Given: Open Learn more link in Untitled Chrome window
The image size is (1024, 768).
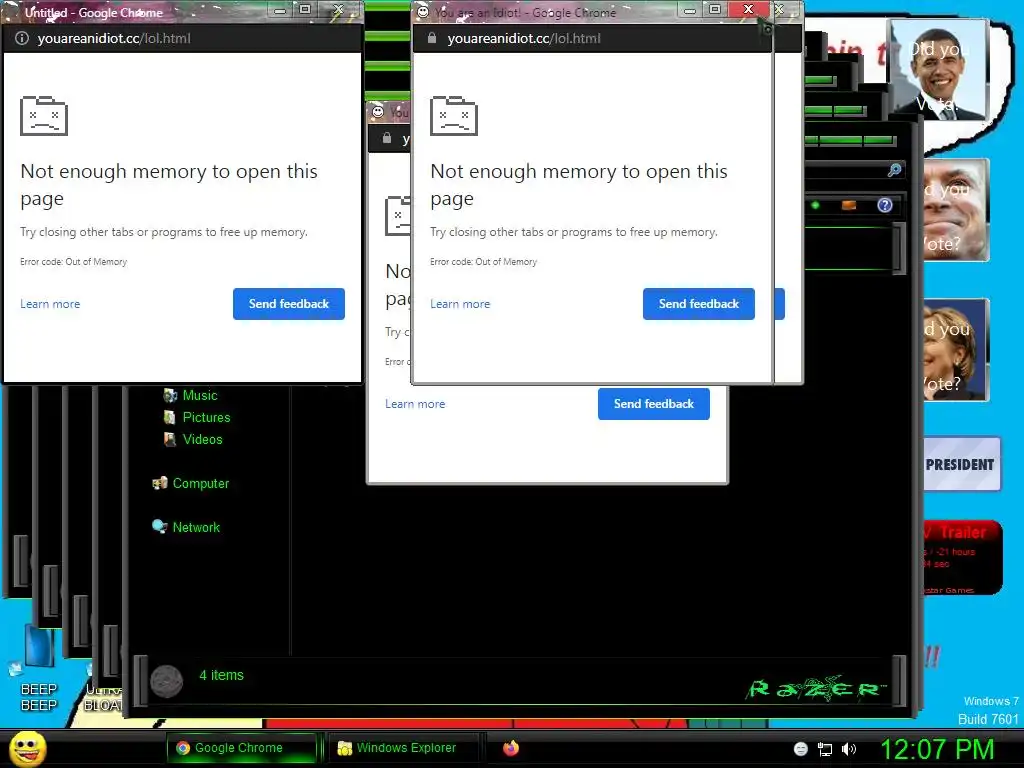Looking at the screenshot, I should pyautogui.click(x=50, y=304).
